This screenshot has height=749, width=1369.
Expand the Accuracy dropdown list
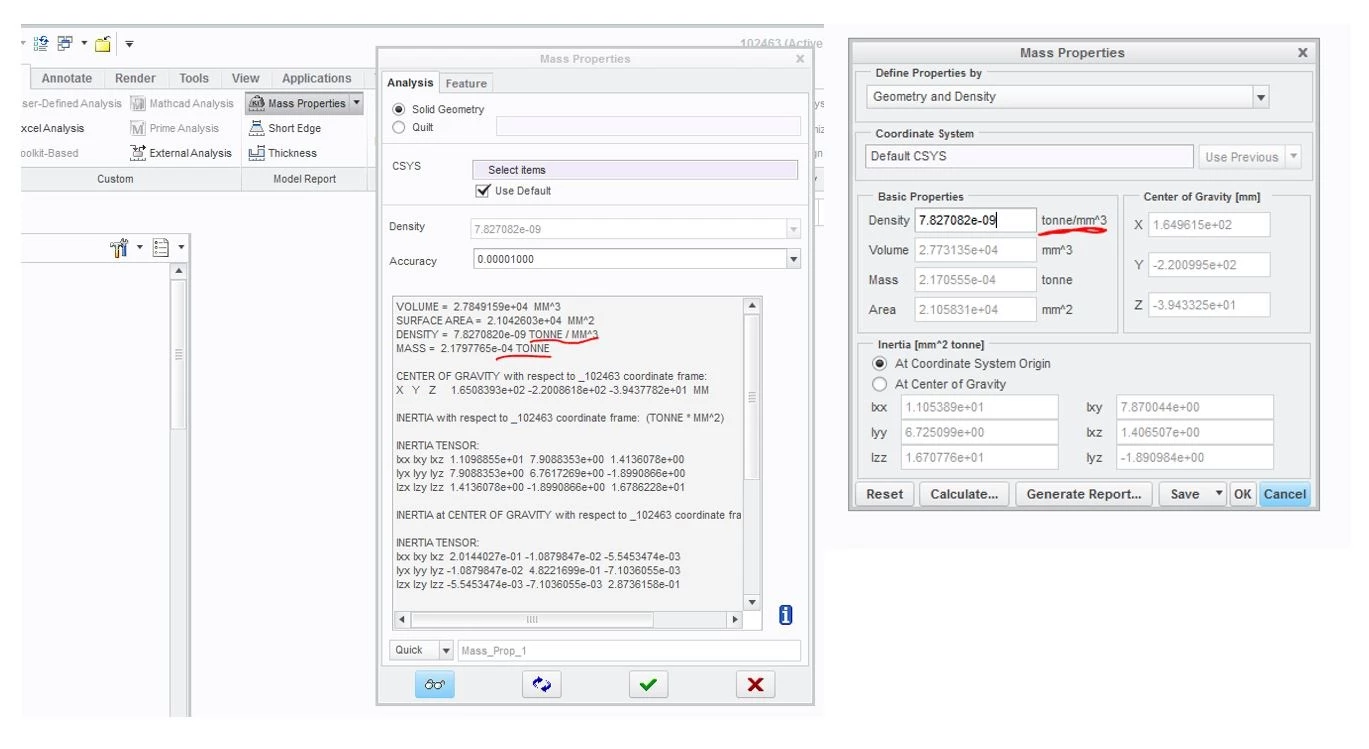point(793,260)
